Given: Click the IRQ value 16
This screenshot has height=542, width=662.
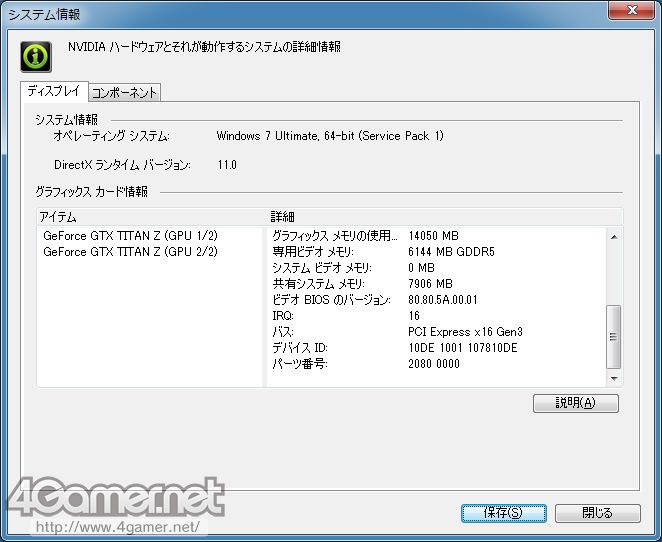Looking at the screenshot, I should [x=414, y=316].
